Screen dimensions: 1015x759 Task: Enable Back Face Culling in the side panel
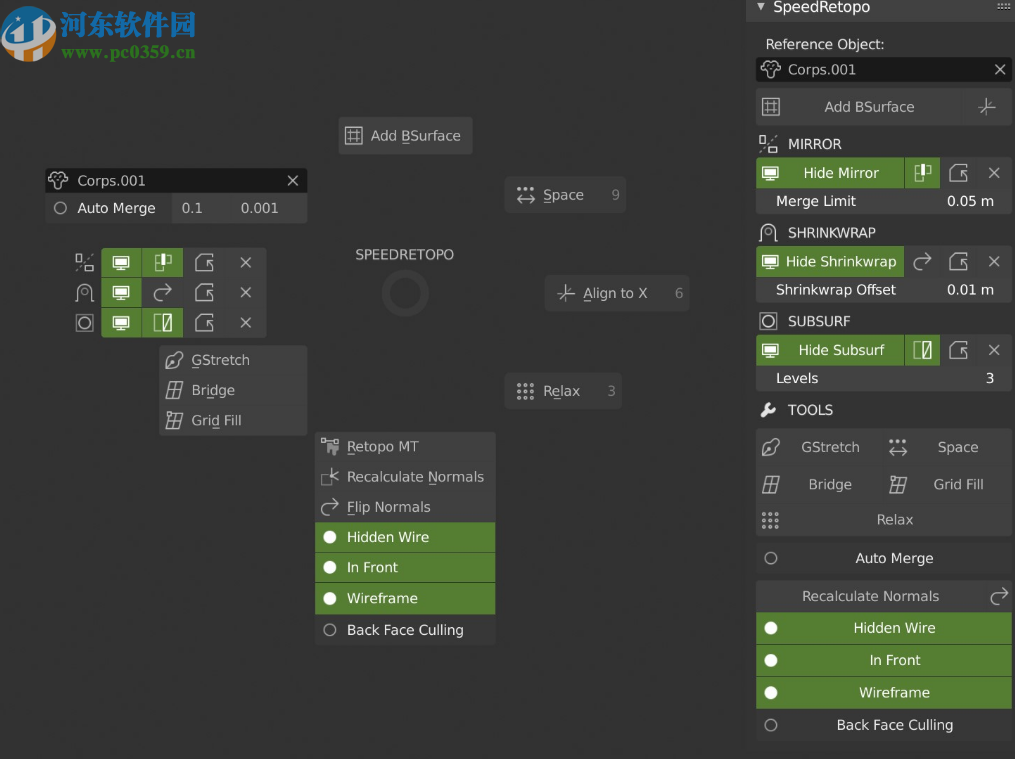(x=883, y=725)
